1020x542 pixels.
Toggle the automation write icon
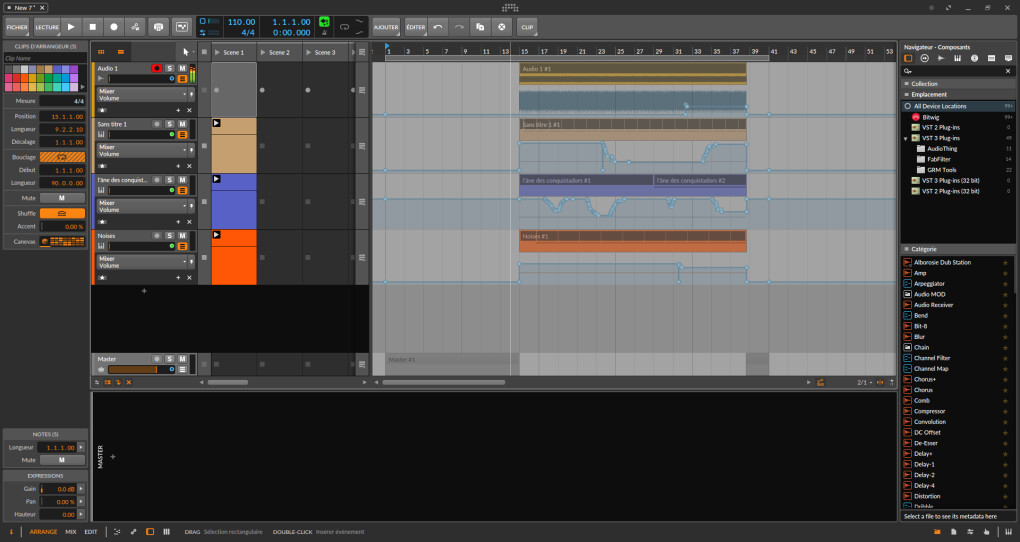tap(135, 27)
